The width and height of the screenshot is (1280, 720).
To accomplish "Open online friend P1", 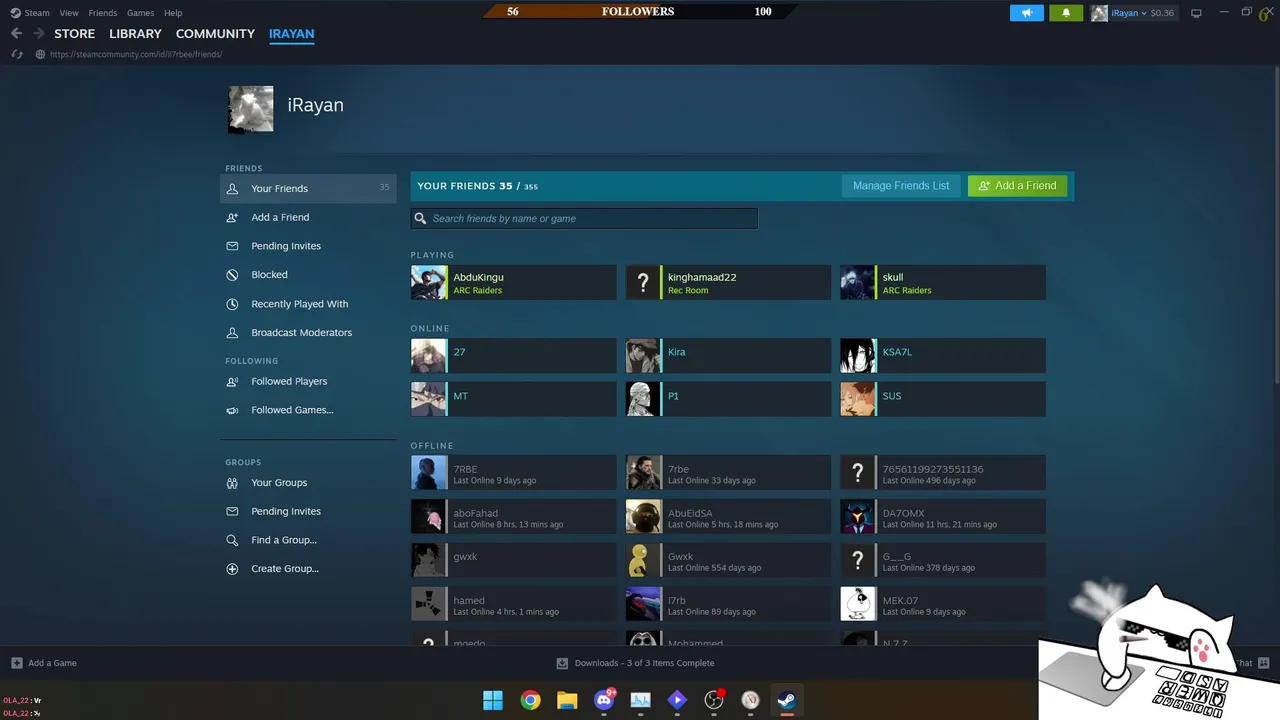I will point(728,399).
